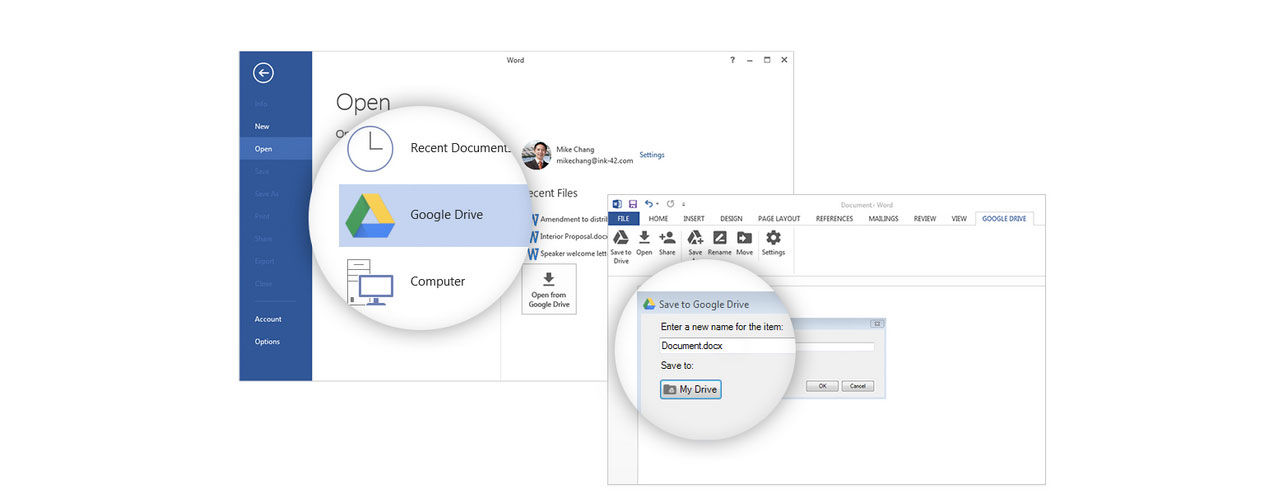Switch to the PAGE LAYOUT ribbon tab

pos(779,218)
